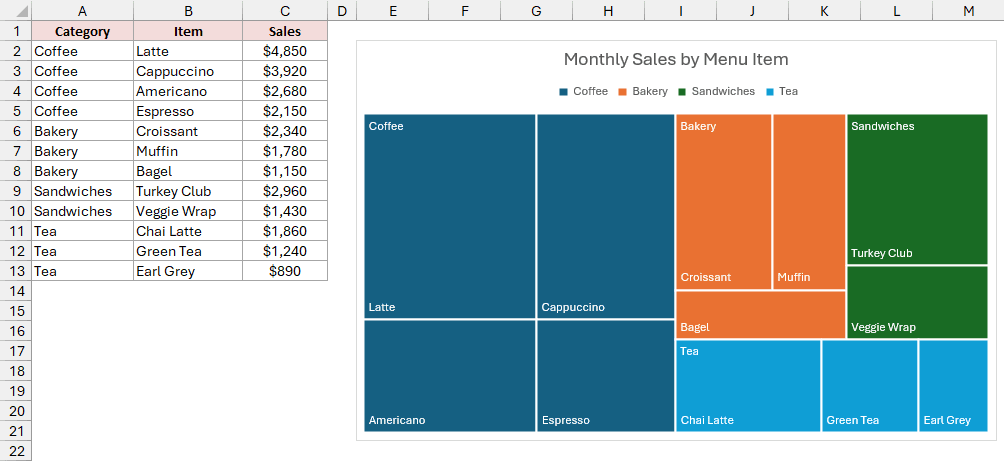Viewport: 1004px width, 461px height.
Task: Click the Veggie Wrap cell in table
Action: click(x=188, y=211)
